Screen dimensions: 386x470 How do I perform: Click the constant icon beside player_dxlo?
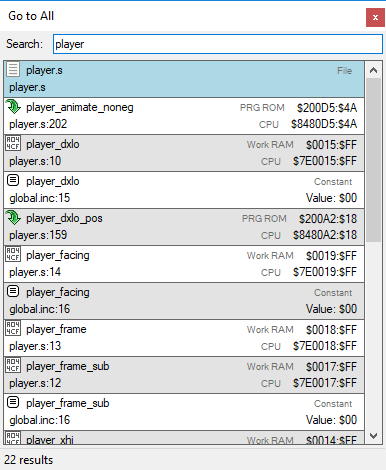click(x=13, y=180)
